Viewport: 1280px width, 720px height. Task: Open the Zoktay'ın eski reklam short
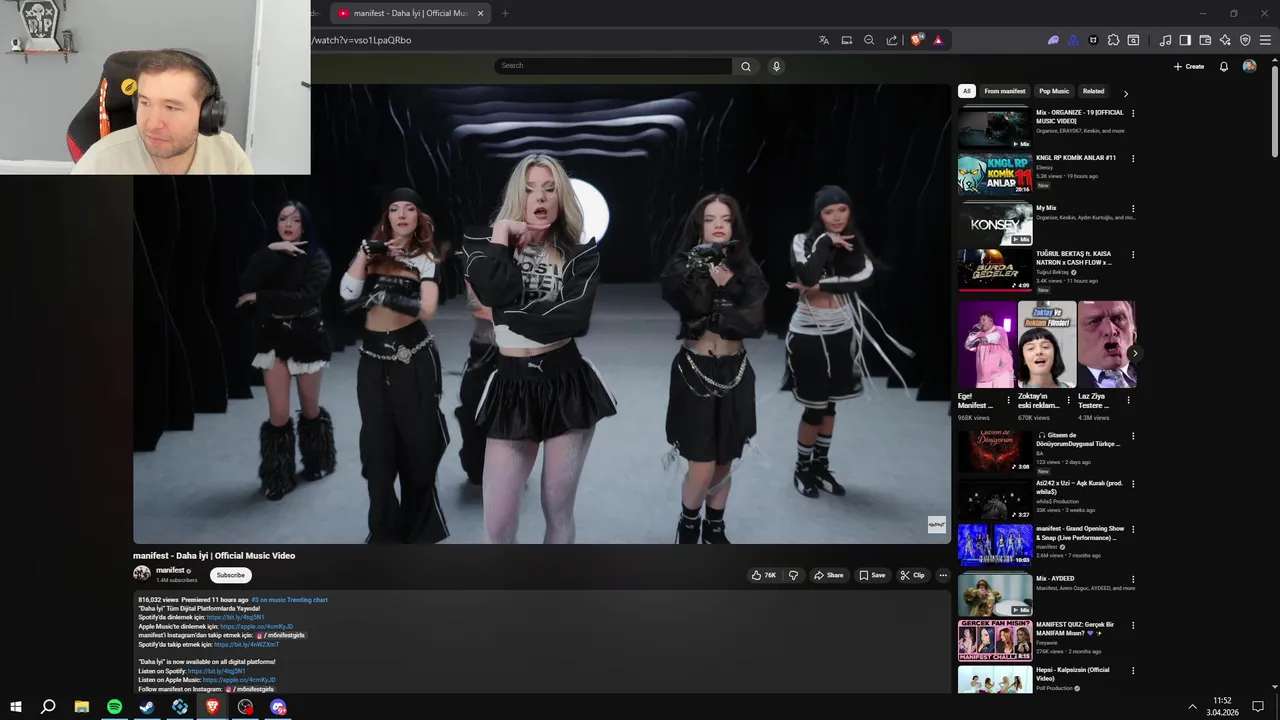pos(1047,344)
